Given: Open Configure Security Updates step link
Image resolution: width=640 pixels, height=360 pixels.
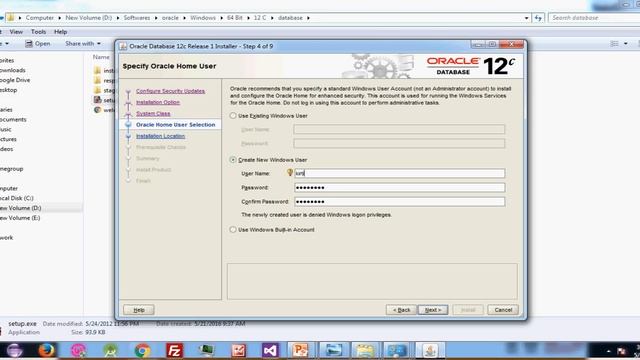Looking at the screenshot, I should pos(170,91).
